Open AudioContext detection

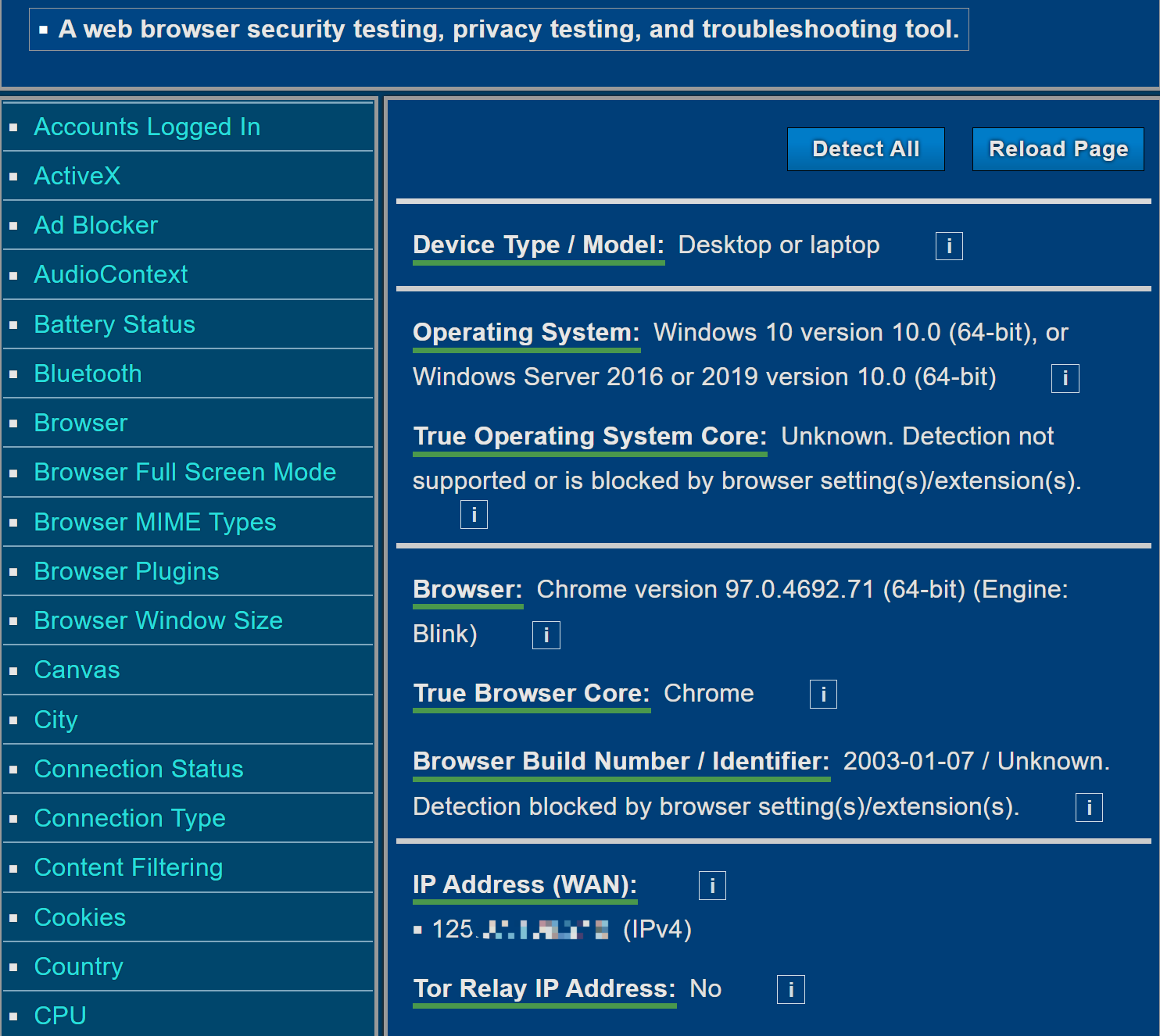click(x=111, y=274)
